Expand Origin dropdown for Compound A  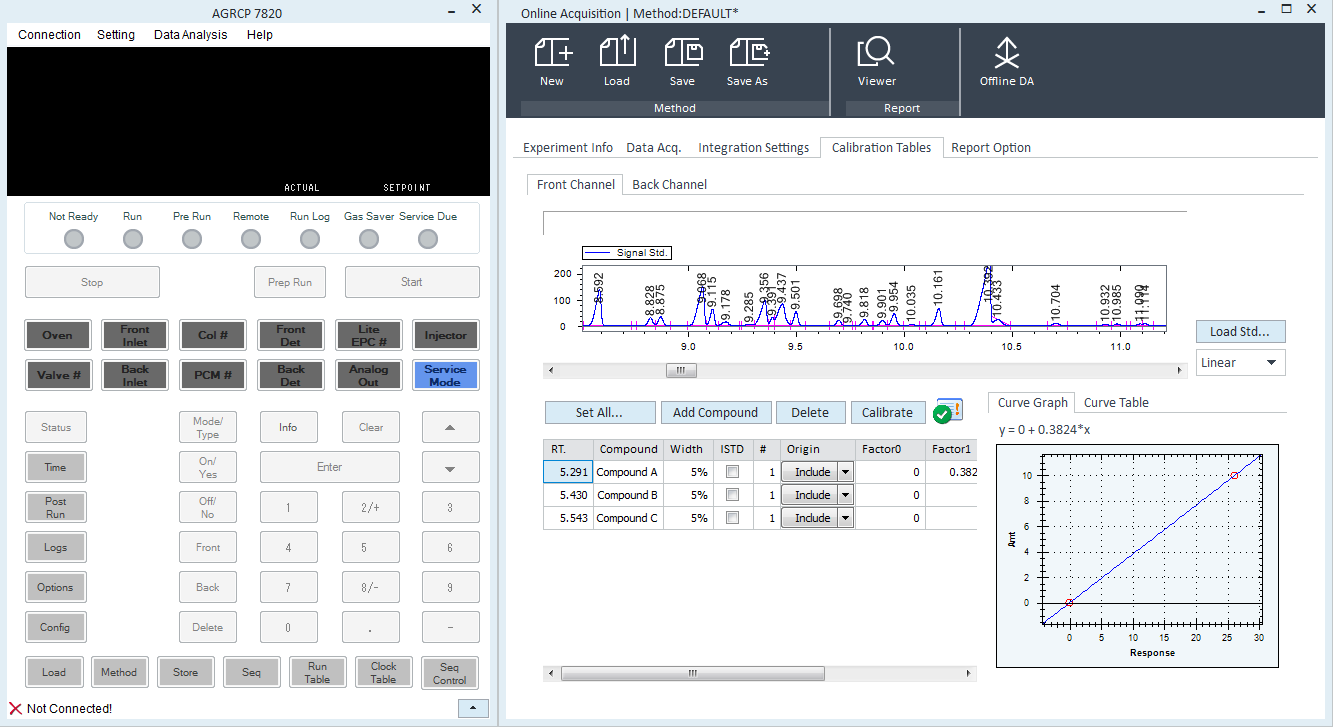(845, 472)
